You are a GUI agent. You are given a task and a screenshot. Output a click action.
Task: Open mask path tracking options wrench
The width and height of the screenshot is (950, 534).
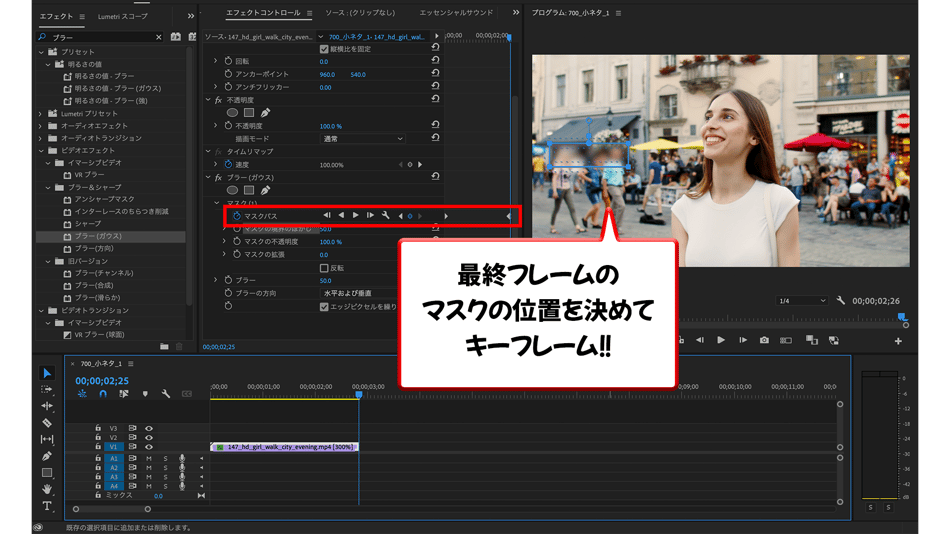click(x=386, y=216)
